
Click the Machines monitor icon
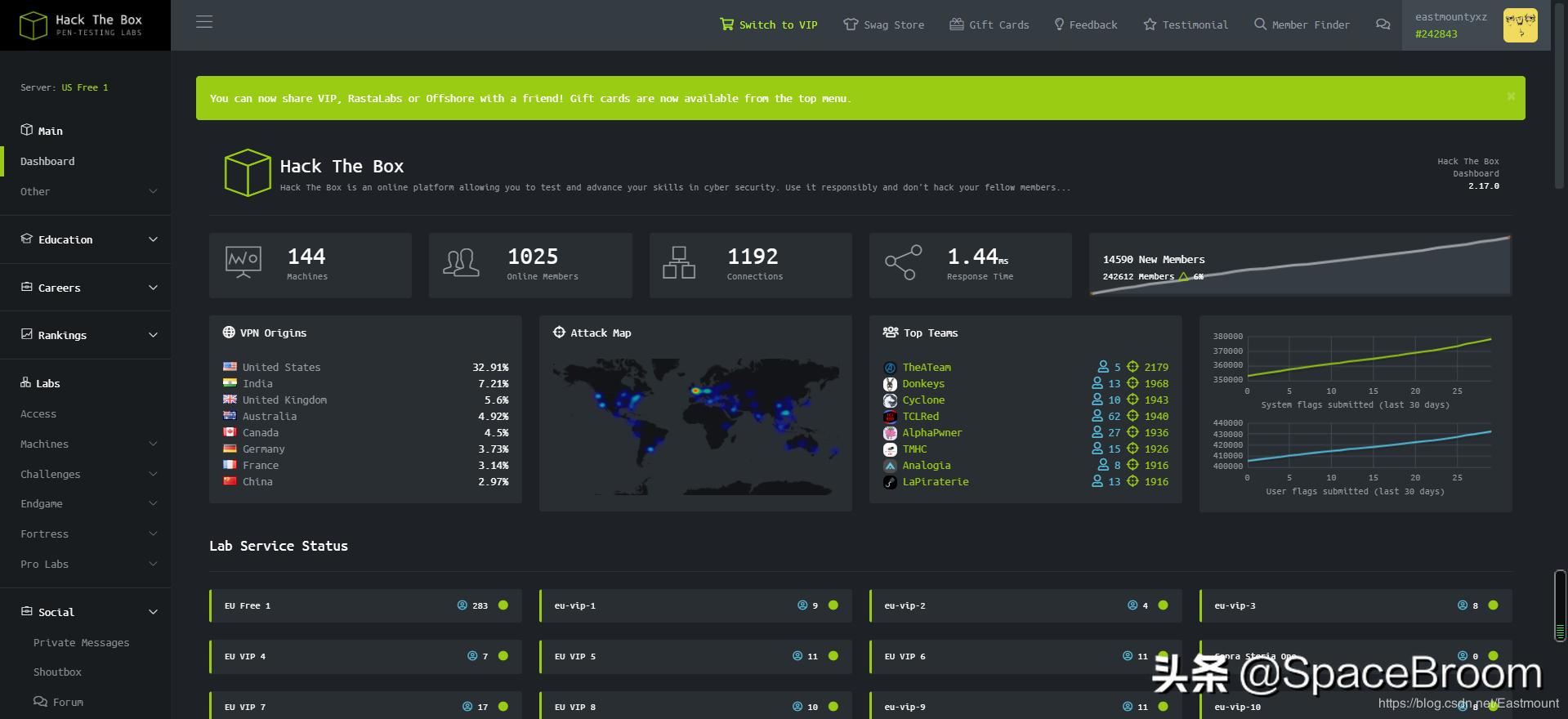(x=243, y=263)
